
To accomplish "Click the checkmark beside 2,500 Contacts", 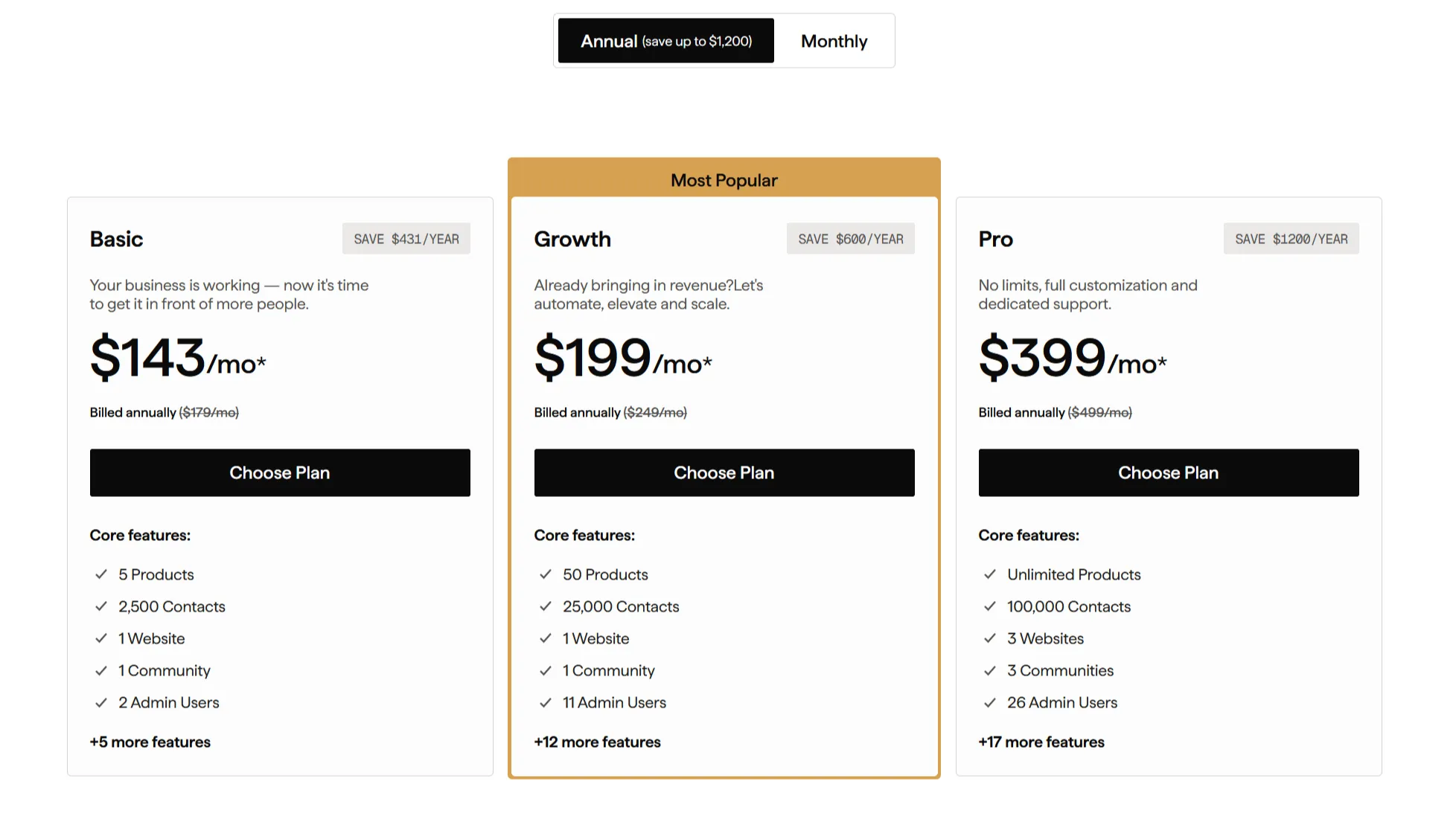I will click(101, 606).
